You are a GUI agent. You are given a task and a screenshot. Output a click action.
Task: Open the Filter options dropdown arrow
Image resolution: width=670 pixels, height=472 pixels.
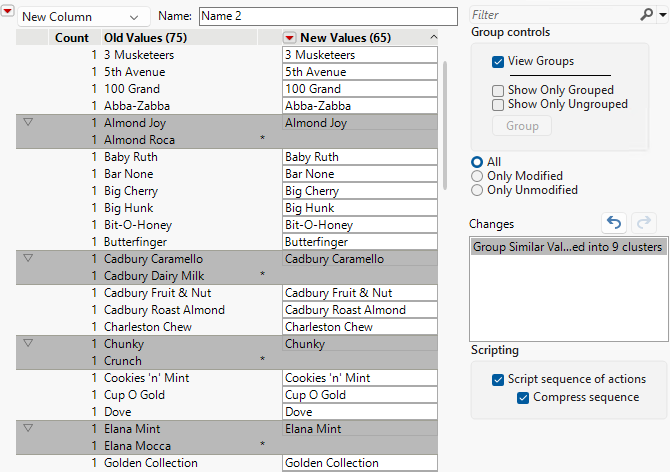[x=663, y=15]
